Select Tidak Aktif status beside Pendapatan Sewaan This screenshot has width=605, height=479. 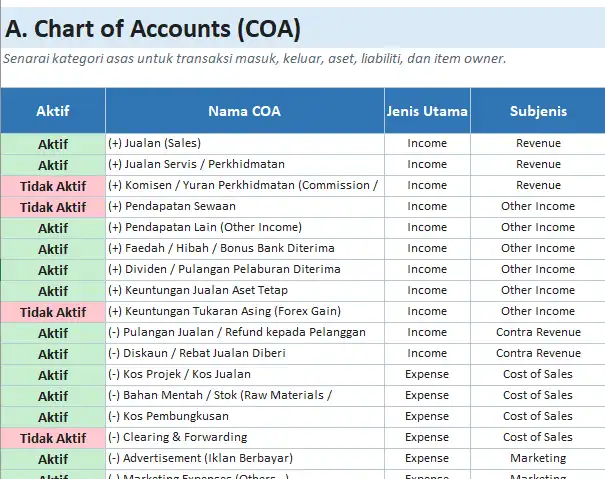click(x=53, y=206)
